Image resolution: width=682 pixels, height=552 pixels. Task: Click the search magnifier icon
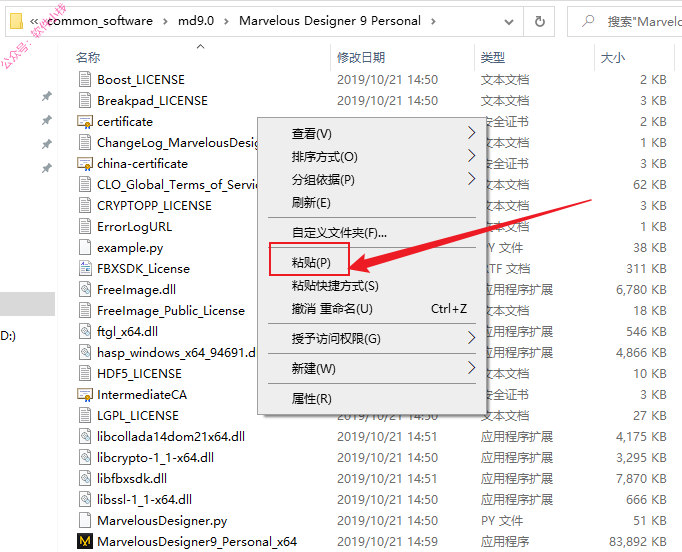click(588, 21)
